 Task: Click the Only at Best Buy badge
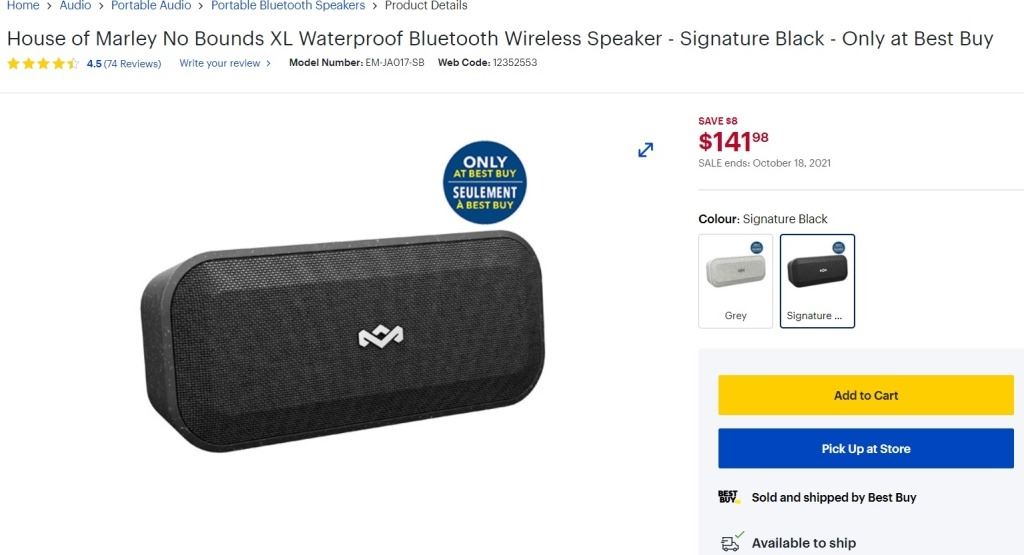pyautogui.click(x=484, y=182)
